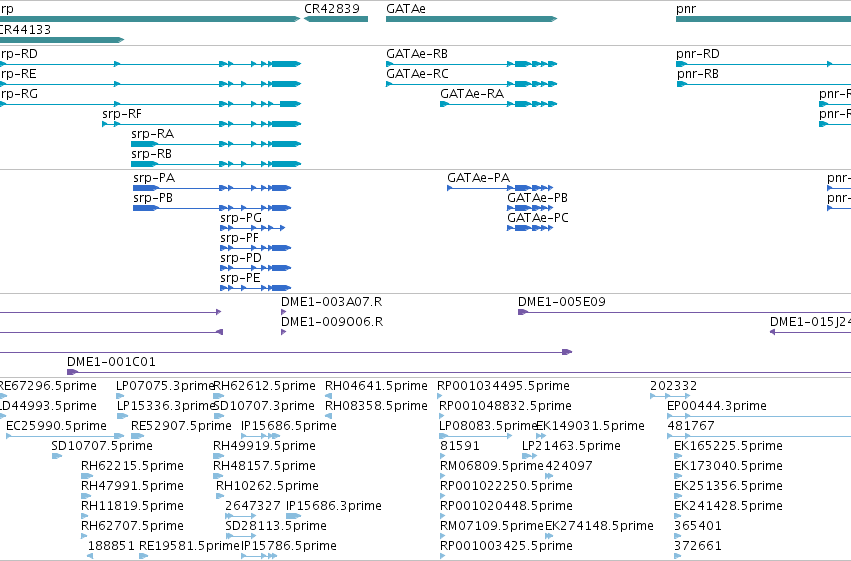
Task: Click the RH47991.5prime EST label
Action: click(132, 486)
